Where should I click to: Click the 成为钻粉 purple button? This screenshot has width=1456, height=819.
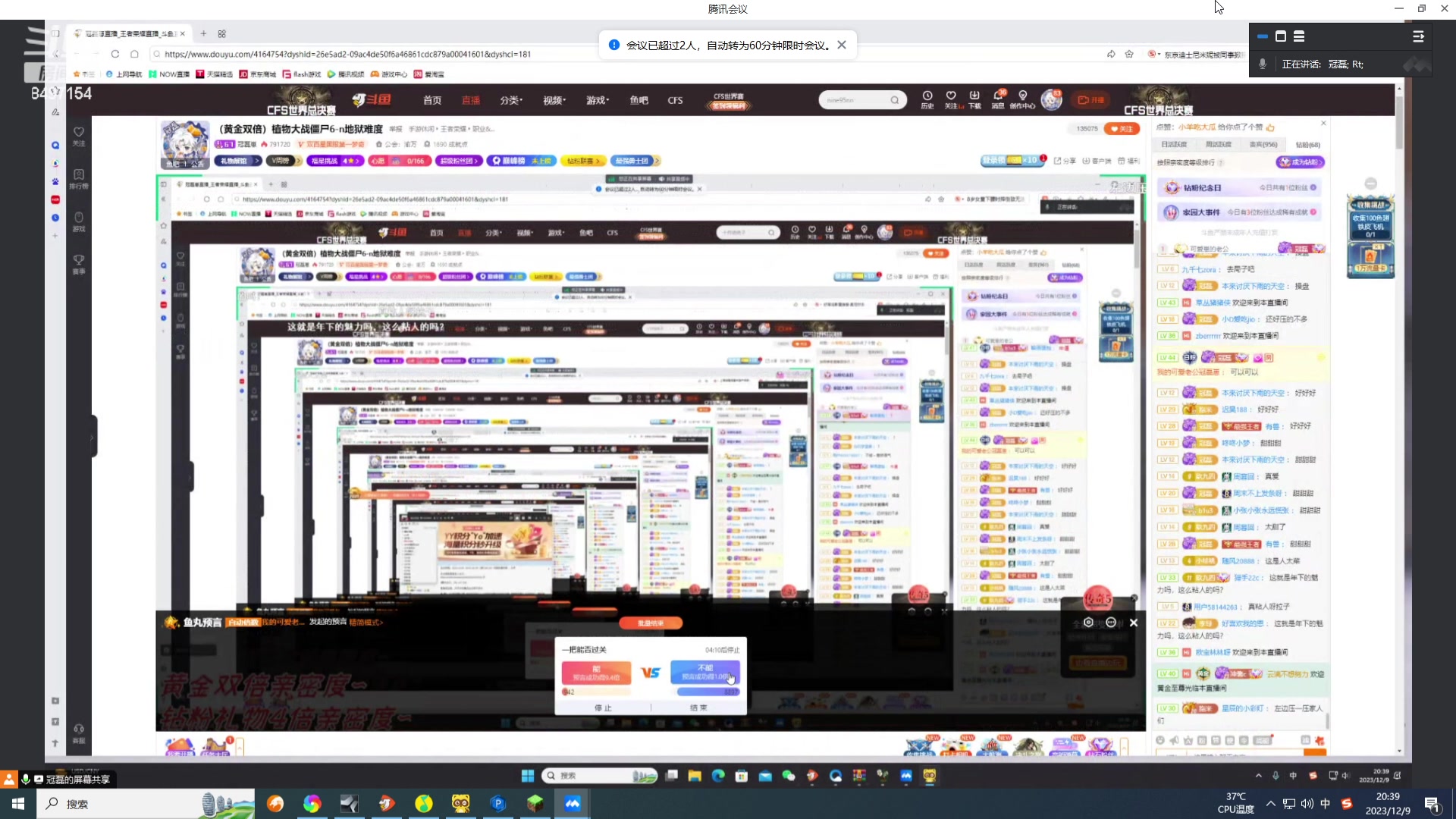pos(1301,162)
